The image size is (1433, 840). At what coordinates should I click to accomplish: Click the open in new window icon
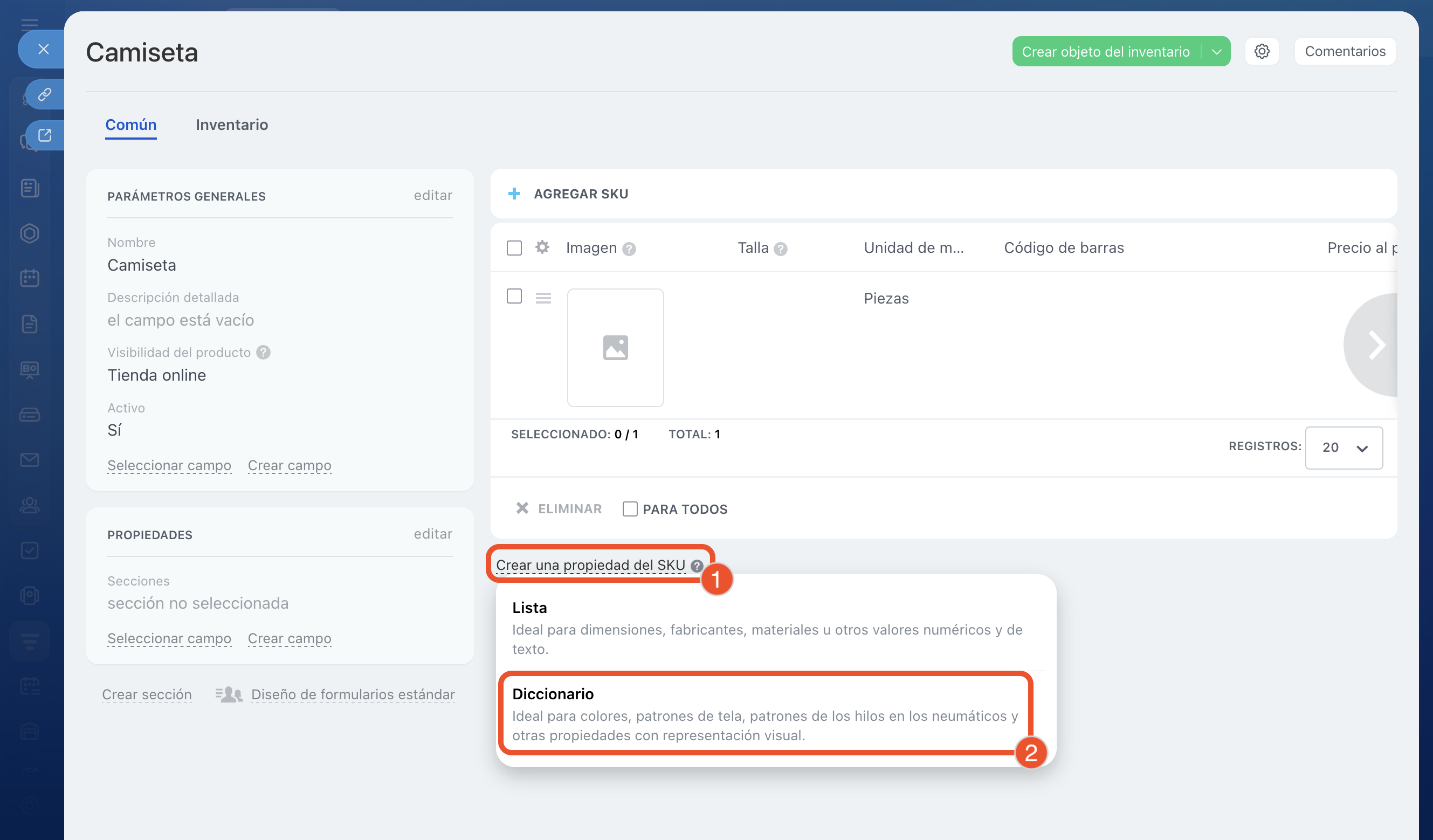pos(45,135)
